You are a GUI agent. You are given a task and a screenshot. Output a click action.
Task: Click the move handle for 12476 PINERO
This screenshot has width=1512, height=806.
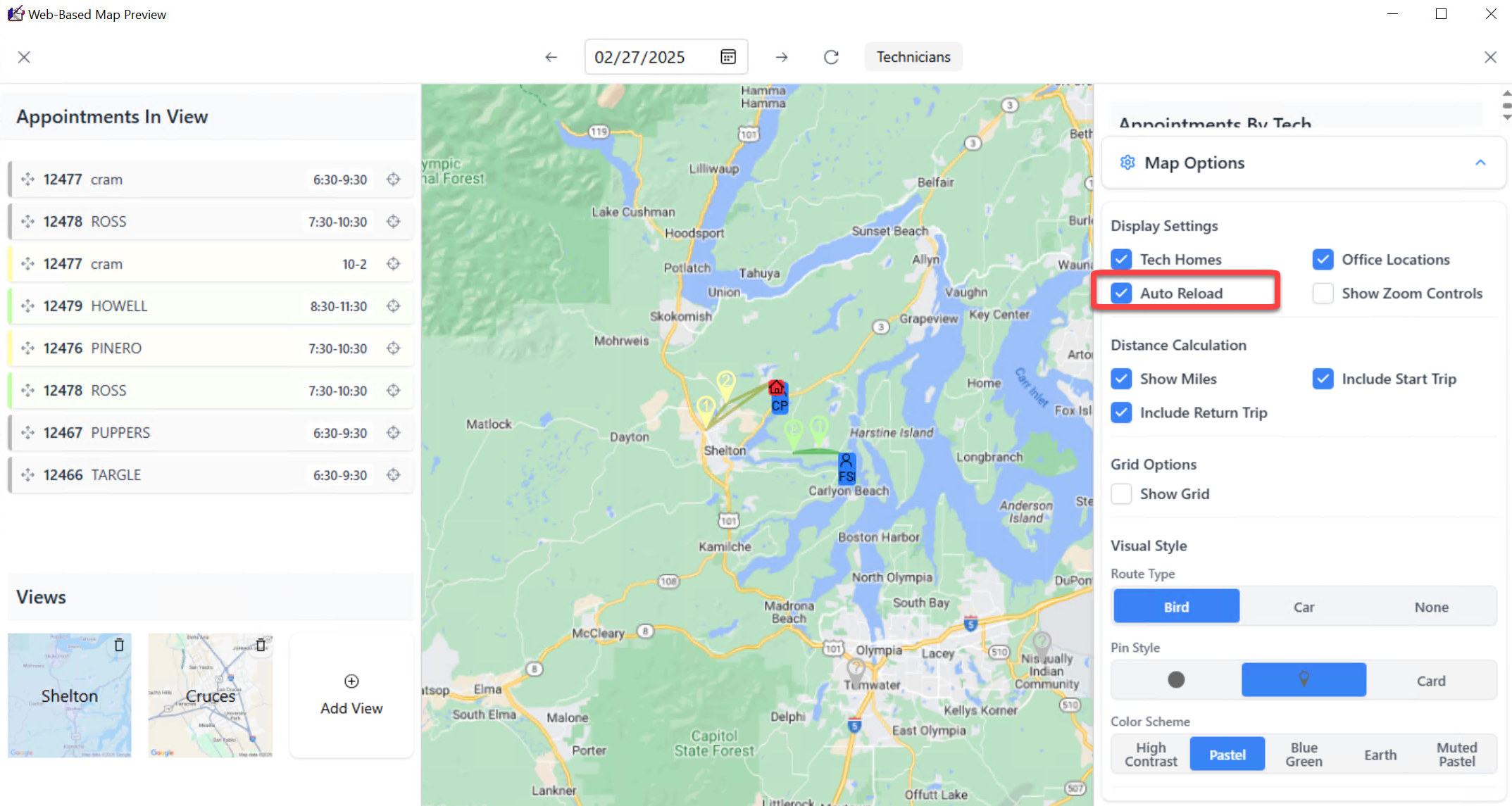28,348
